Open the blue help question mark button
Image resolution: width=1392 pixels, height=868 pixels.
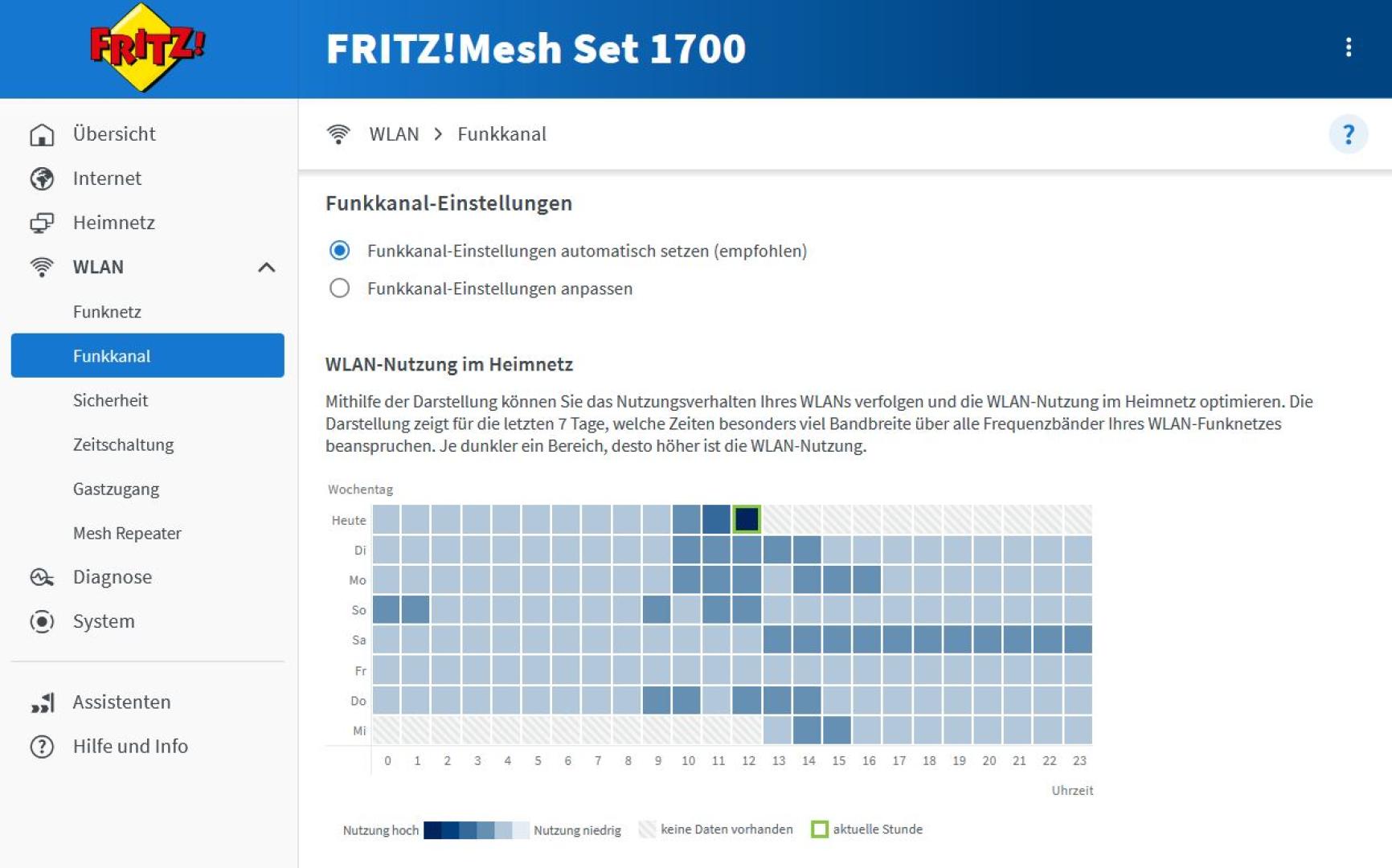tap(1349, 134)
